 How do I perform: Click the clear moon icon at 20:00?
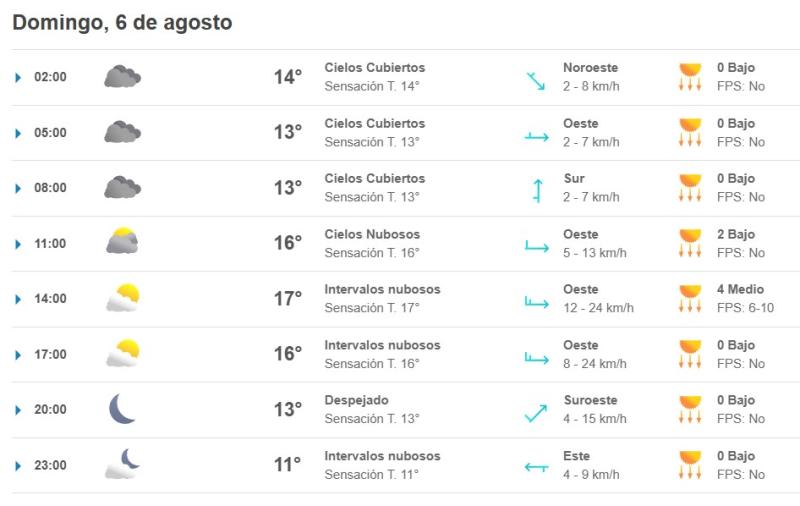122,409
